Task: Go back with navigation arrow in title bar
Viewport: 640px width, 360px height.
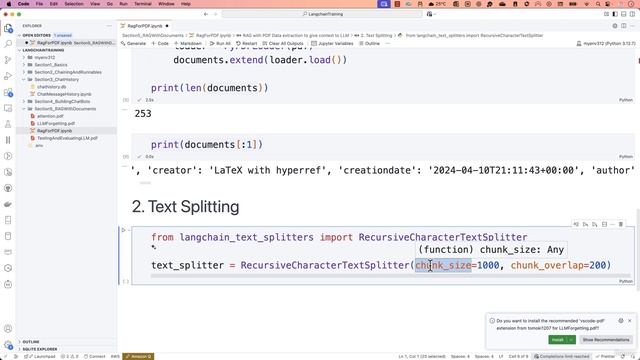Action: tap(206, 14)
